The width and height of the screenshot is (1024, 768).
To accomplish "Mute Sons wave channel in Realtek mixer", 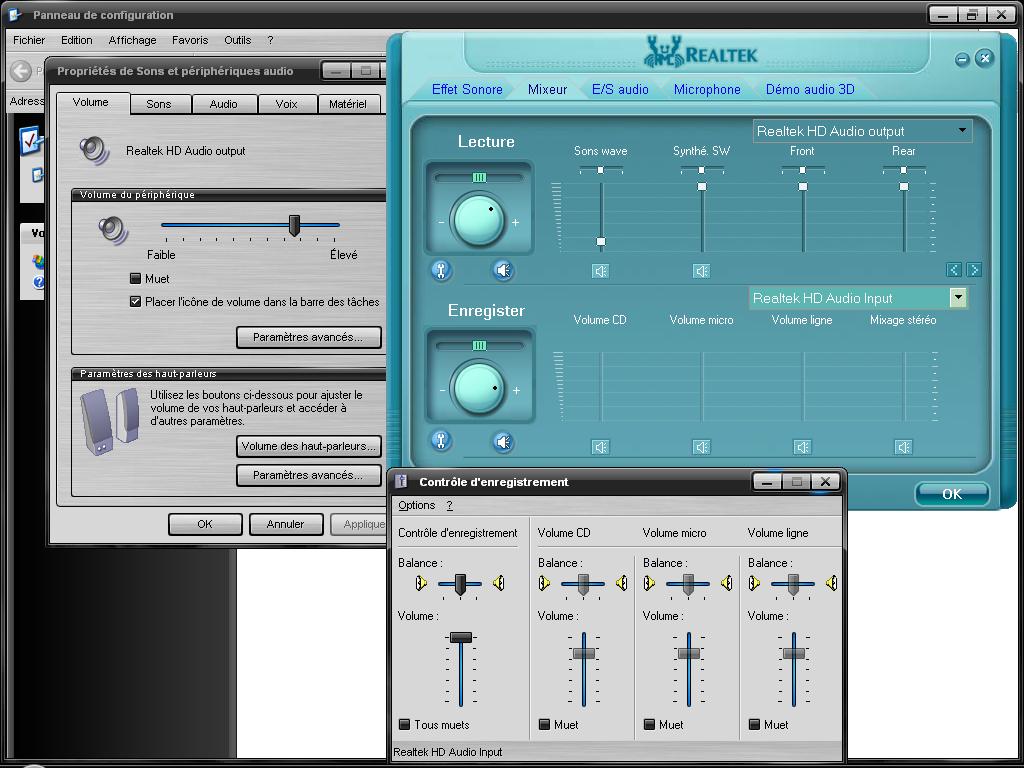I will tap(600, 271).
